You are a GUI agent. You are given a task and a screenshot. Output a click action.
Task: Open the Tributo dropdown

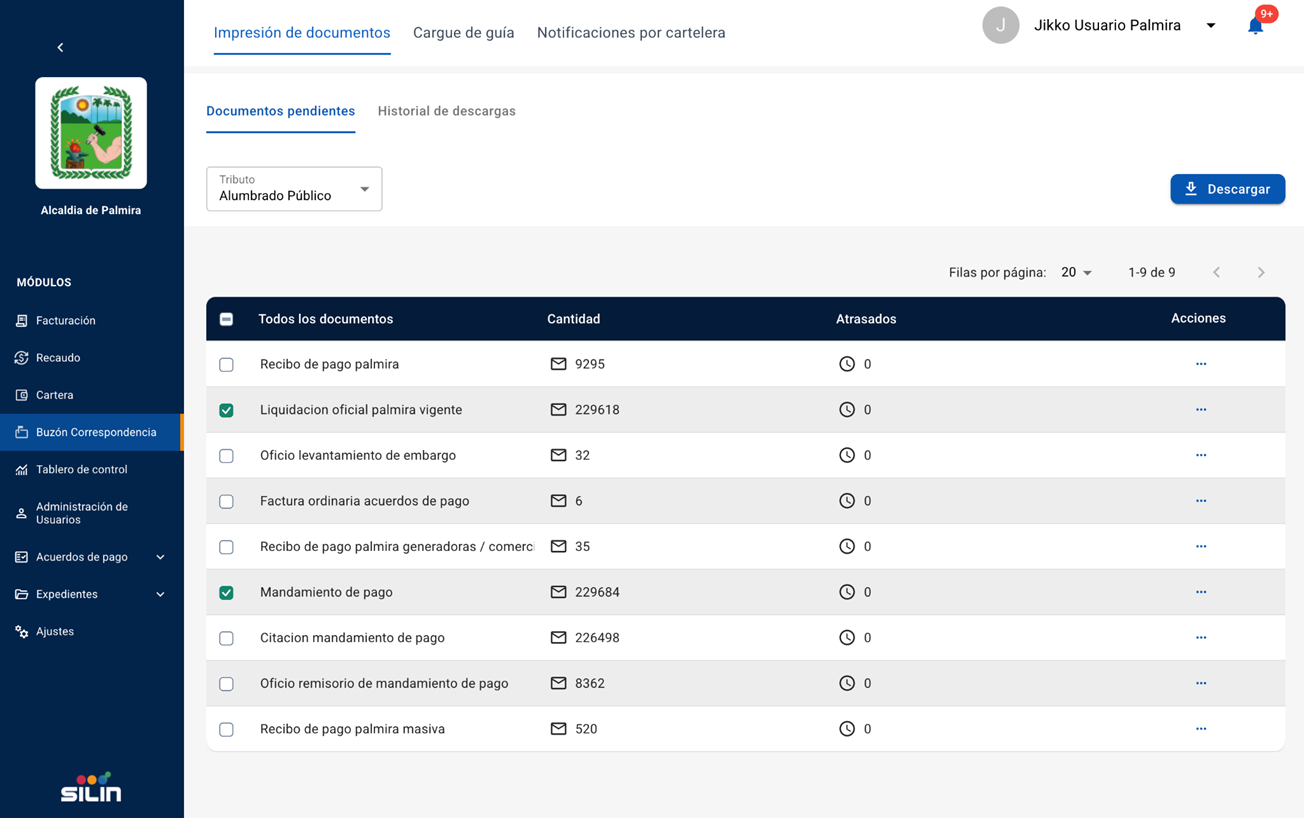tap(294, 189)
